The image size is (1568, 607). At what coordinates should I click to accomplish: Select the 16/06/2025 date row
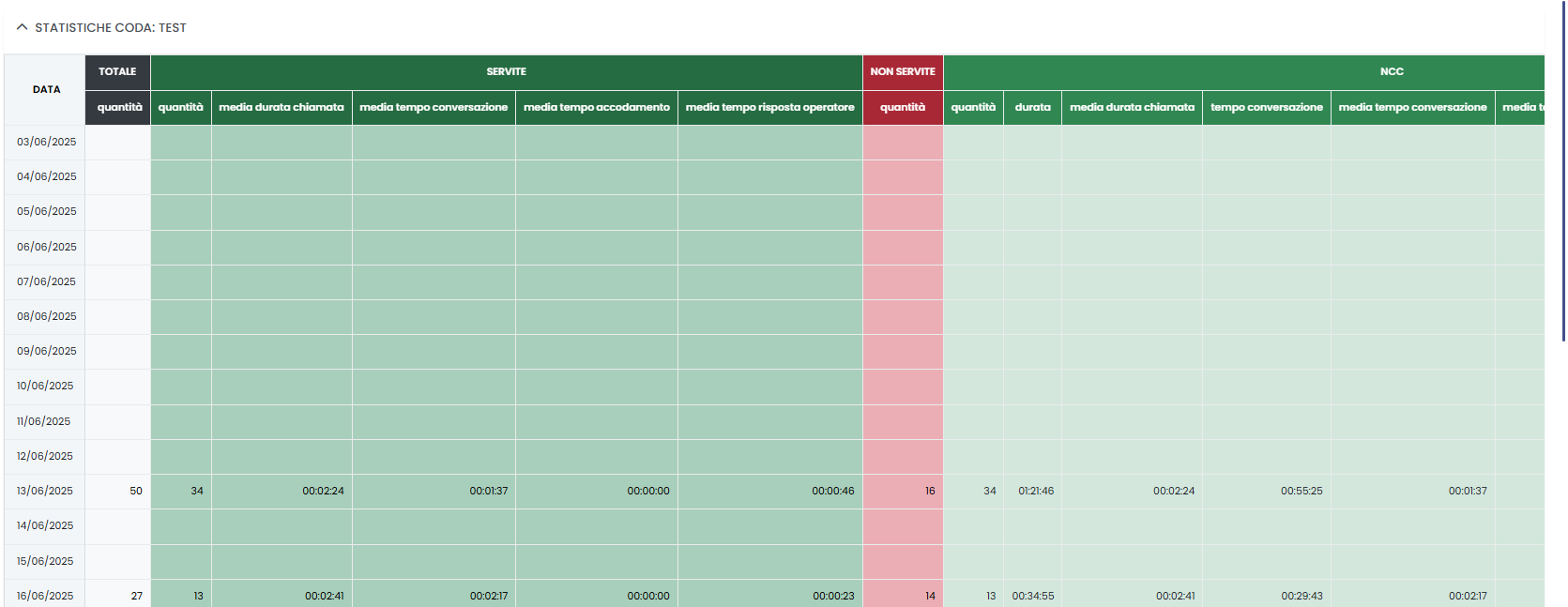click(45, 597)
